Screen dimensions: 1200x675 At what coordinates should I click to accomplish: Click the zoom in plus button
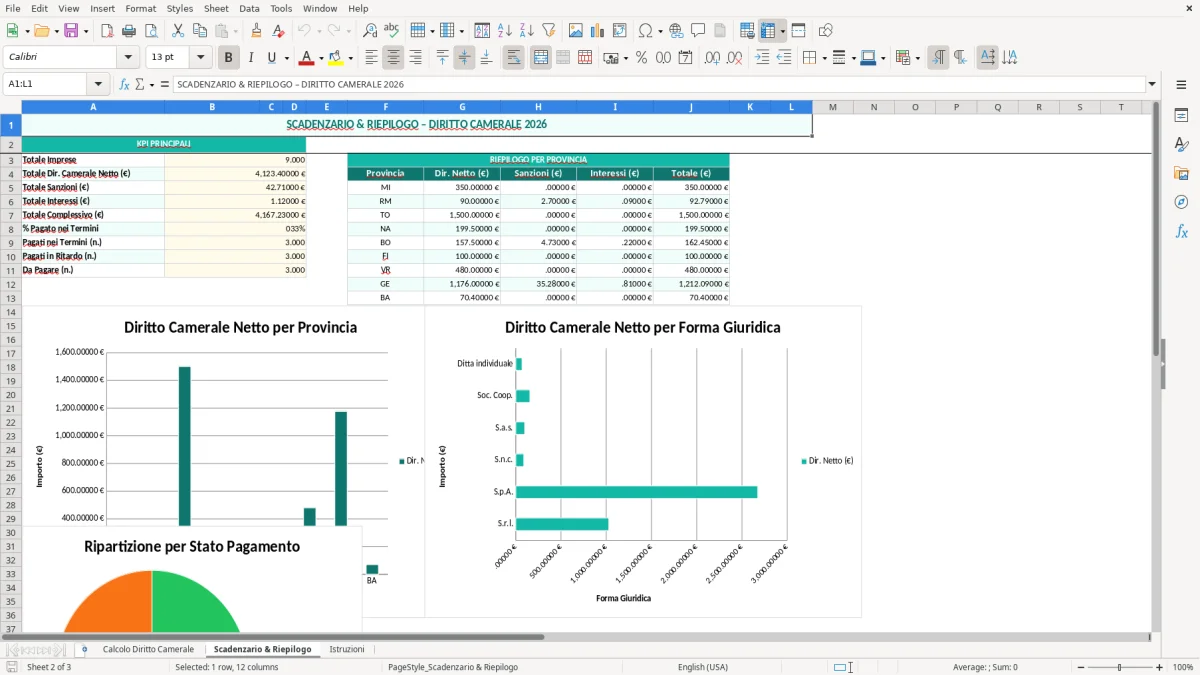coord(1159,667)
